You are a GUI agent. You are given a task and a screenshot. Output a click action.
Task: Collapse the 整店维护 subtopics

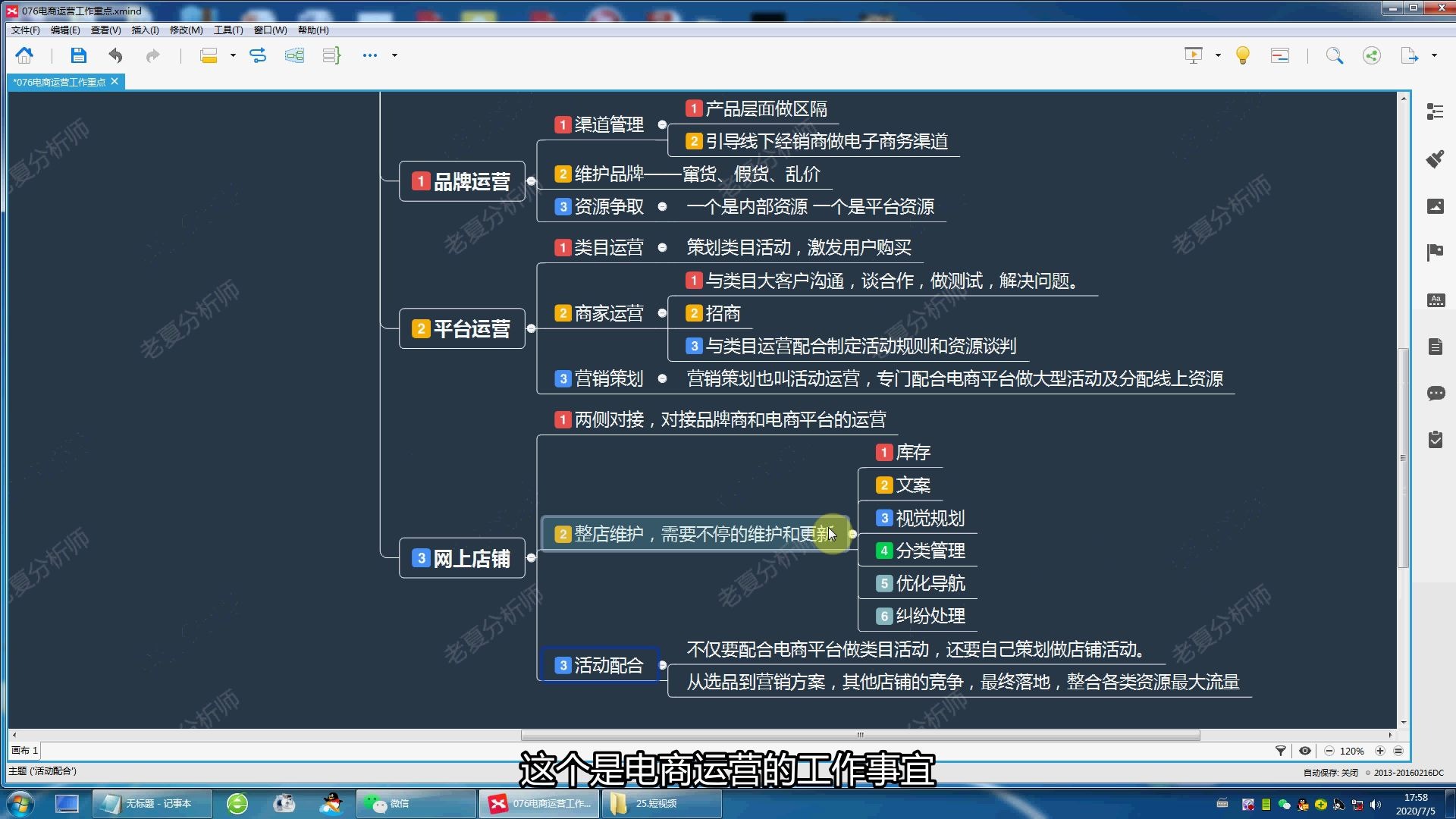[x=852, y=534]
